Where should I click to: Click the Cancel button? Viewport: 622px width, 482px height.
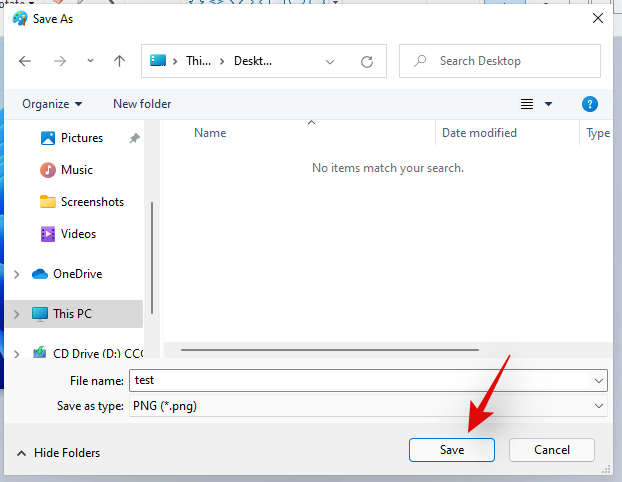(x=552, y=450)
